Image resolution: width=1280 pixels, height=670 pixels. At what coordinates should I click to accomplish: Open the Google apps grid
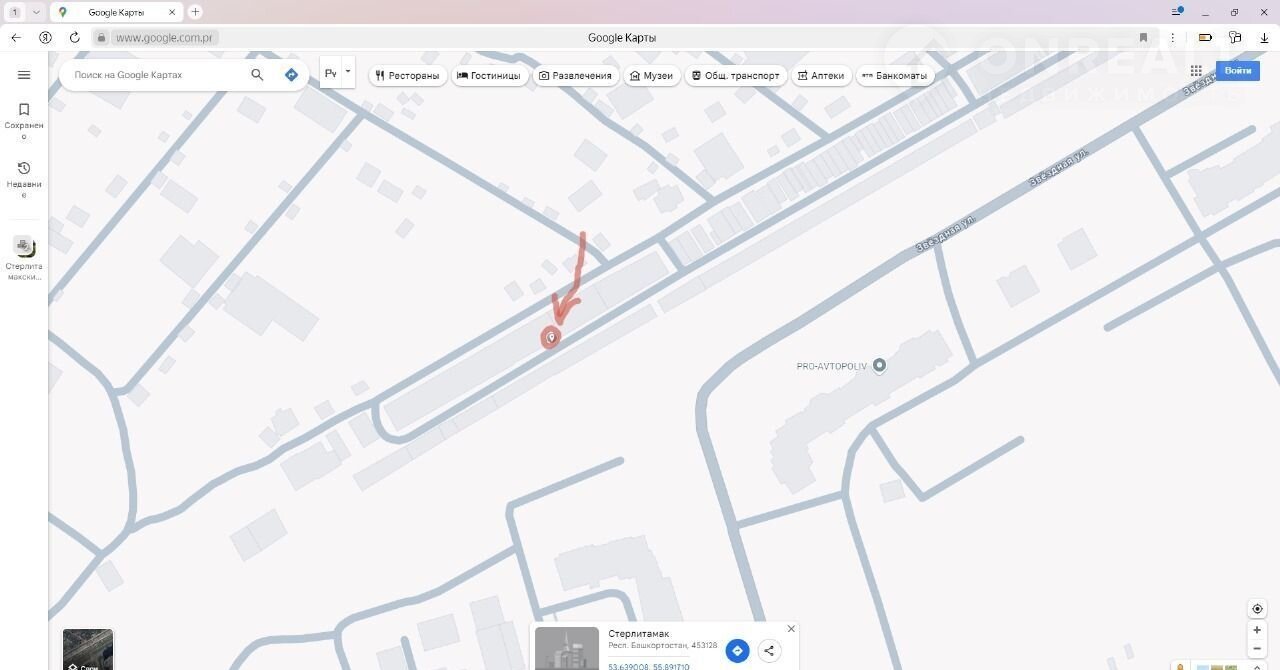click(x=1196, y=71)
